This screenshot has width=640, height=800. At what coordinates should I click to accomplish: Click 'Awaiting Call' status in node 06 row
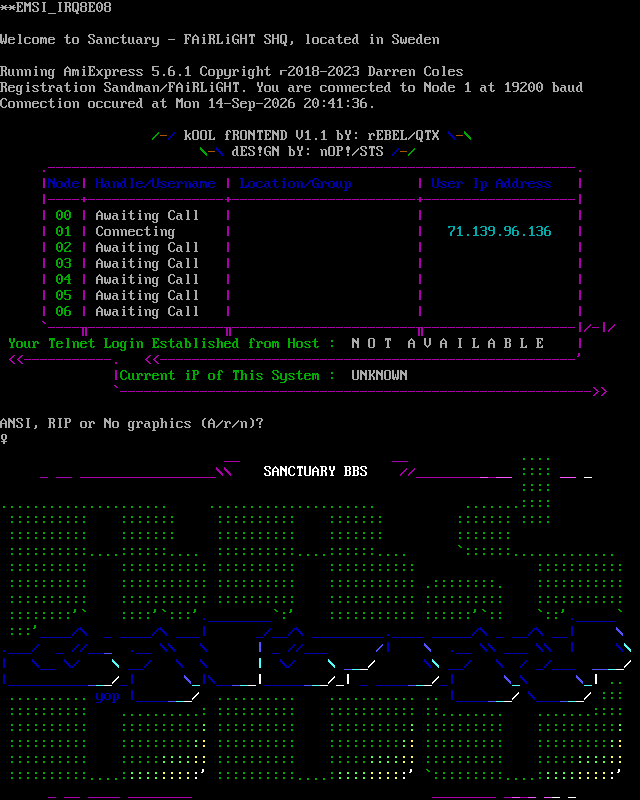[147, 312]
